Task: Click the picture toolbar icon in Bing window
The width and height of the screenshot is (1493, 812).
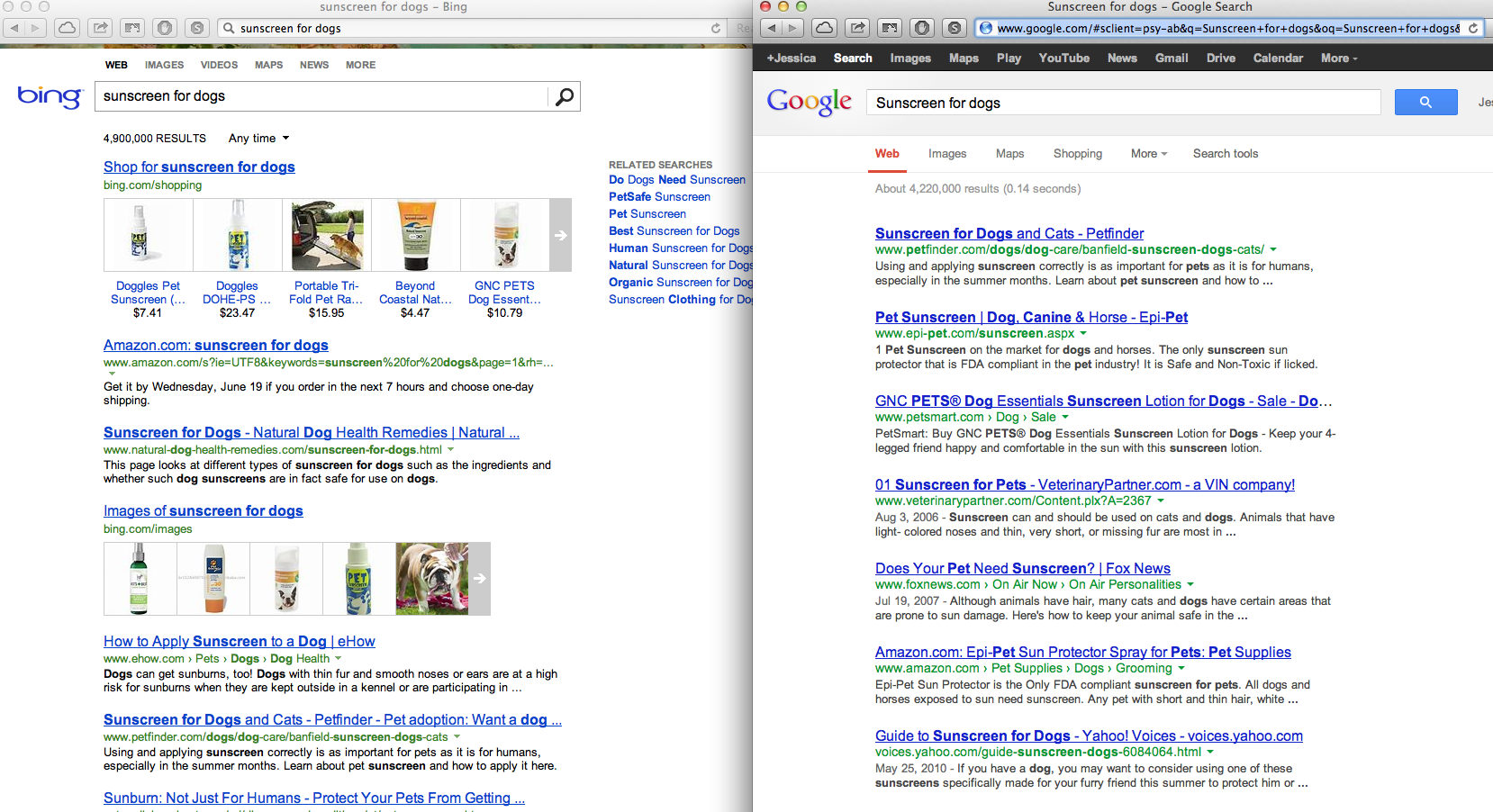Action: (132, 28)
